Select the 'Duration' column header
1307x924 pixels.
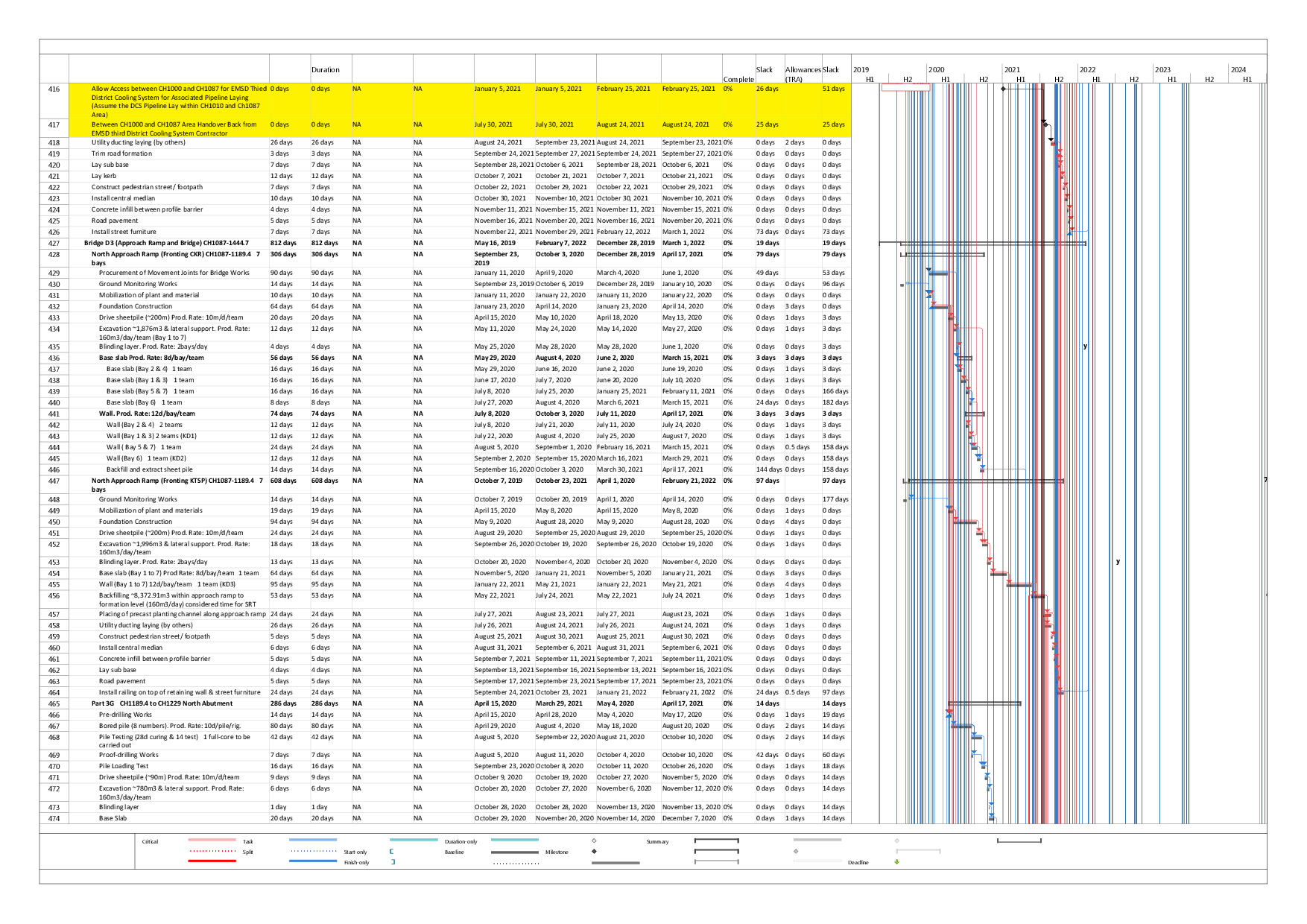[x=326, y=70]
